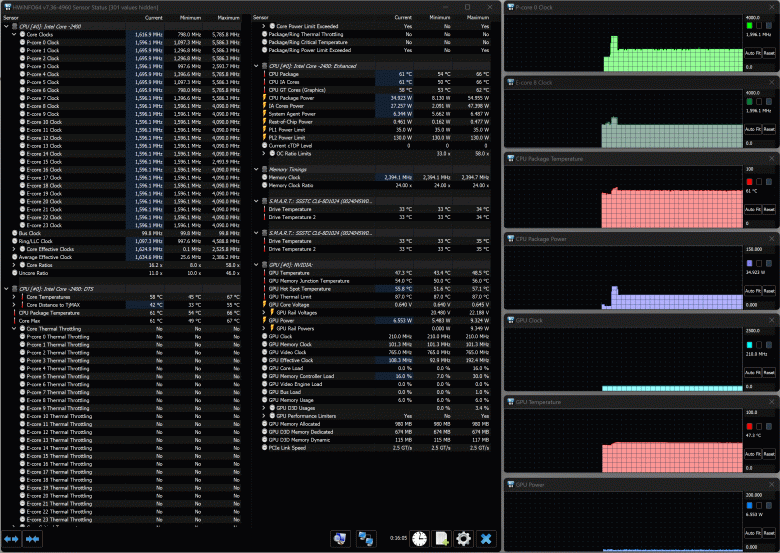Viewport: 780px width, 553px height.
Task: Click the Current column header in left pane
Action: click(x=154, y=18)
